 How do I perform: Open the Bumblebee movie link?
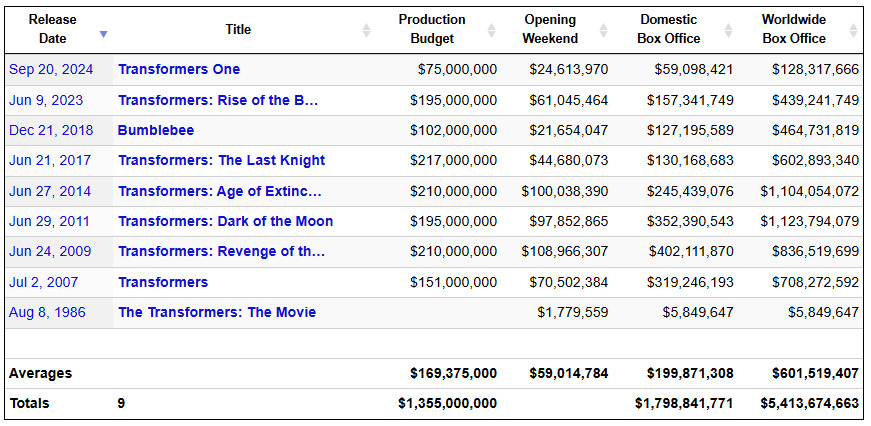point(156,131)
